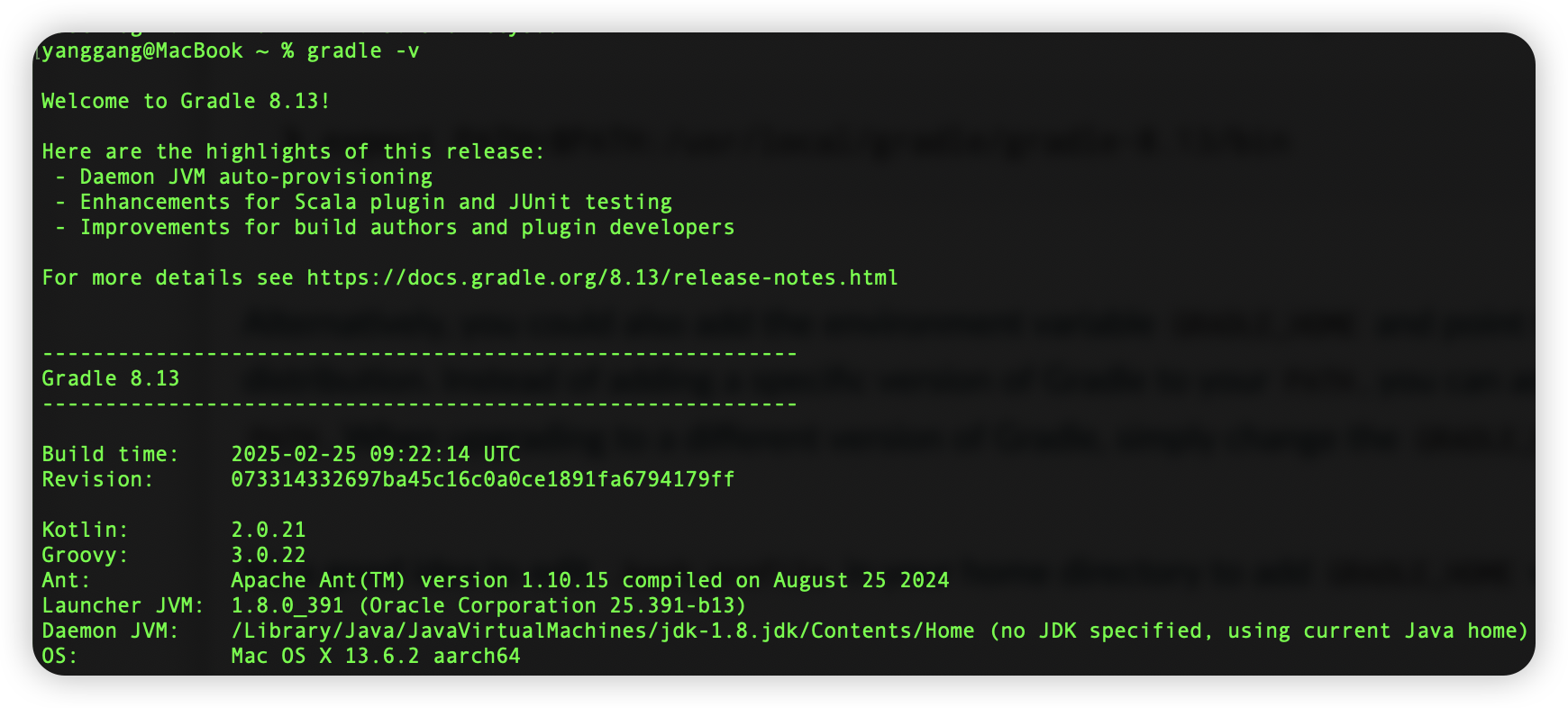The height and width of the screenshot is (708, 1568).
Task: Click the "Gradle 8.13" heading between dashes
Action: click(111, 378)
